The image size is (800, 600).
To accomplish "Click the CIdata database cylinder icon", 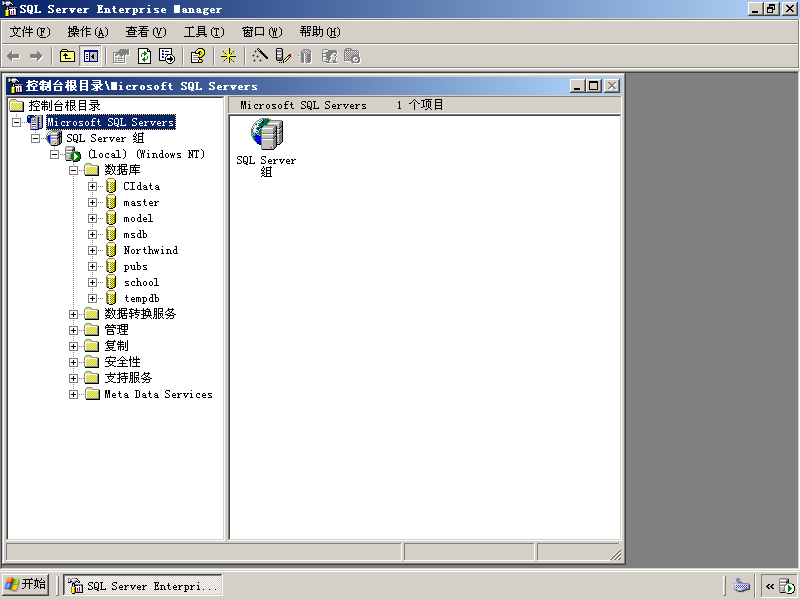I will click(111, 186).
